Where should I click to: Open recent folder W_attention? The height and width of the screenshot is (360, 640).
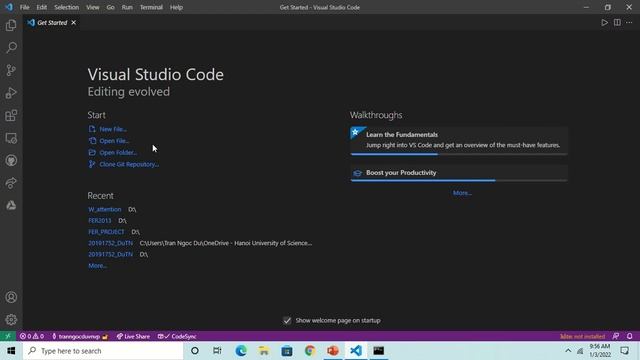[105, 209]
